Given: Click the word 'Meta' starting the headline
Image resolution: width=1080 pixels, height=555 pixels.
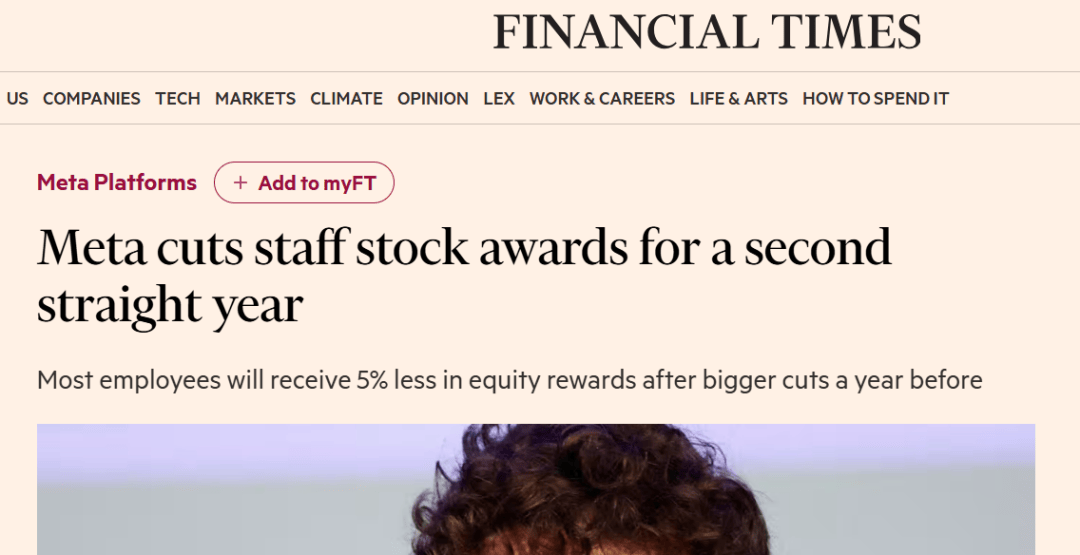Looking at the screenshot, I should (85, 248).
